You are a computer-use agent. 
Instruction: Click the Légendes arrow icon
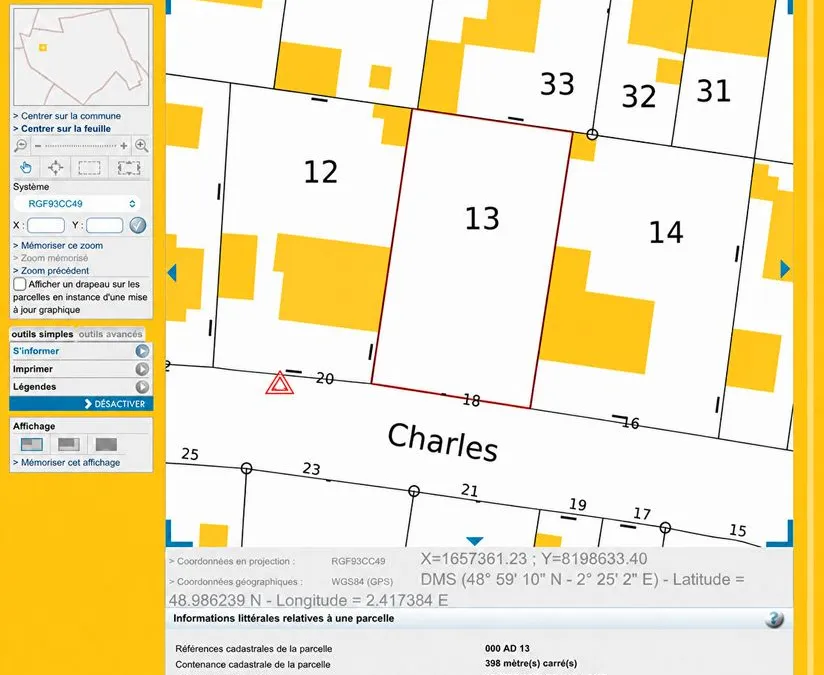142,387
